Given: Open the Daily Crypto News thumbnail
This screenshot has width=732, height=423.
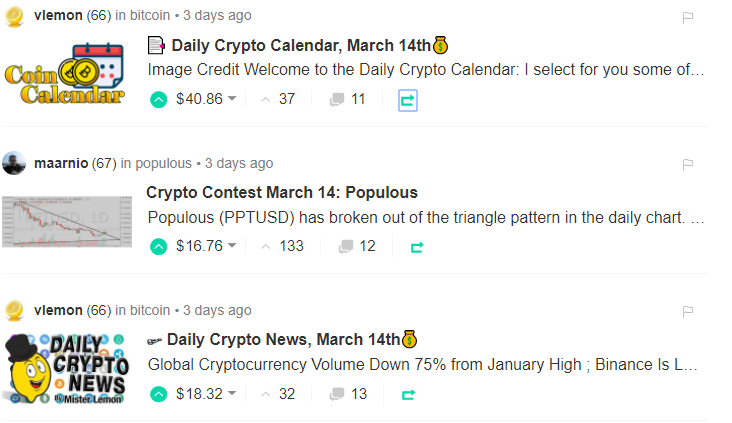Looking at the screenshot, I should [66, 368].
